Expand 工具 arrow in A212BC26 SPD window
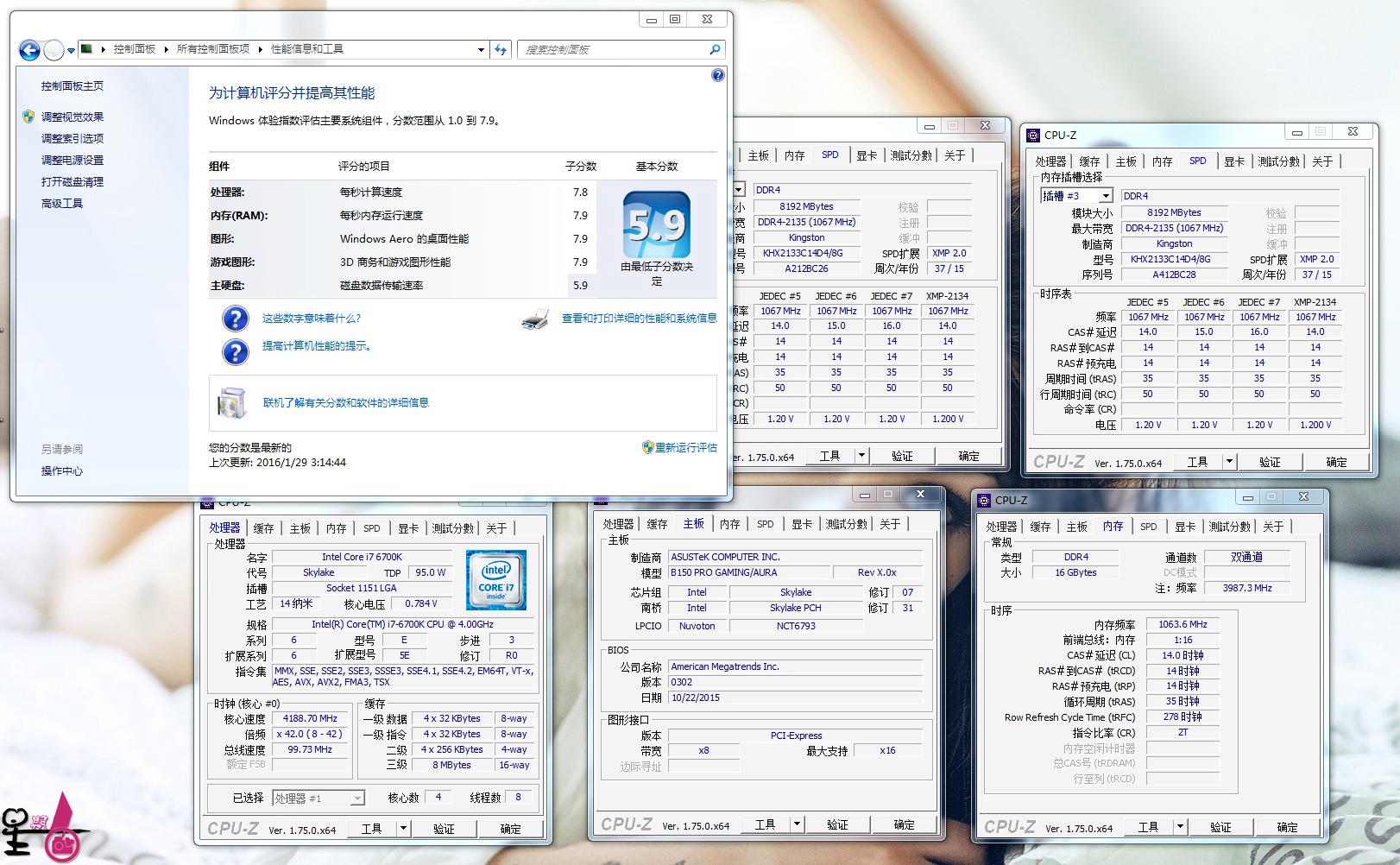This screenshot has height=865, width=1400. pyautogui.click(x=861, y=456)
